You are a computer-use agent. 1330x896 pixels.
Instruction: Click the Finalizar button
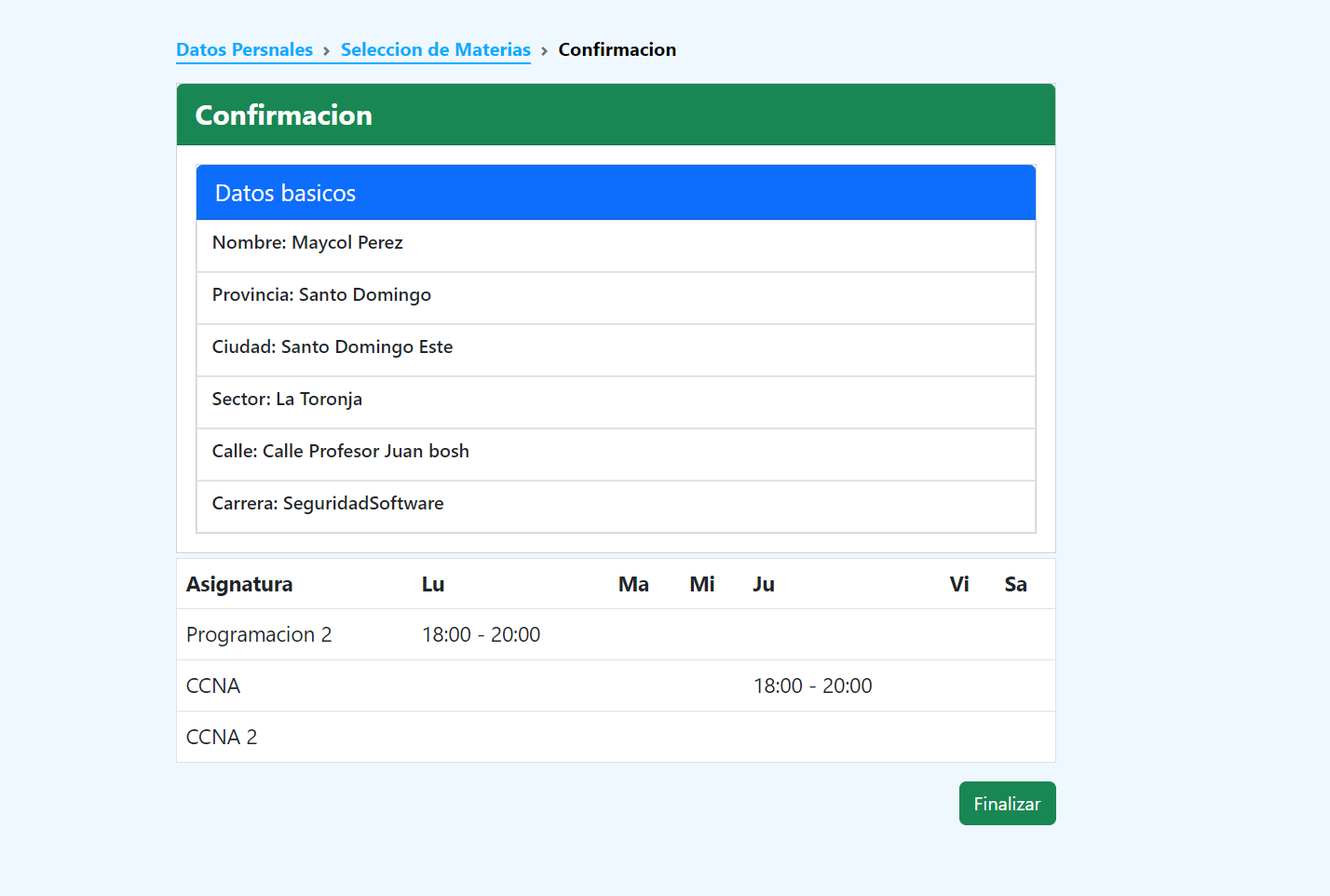pos(1007,803)
